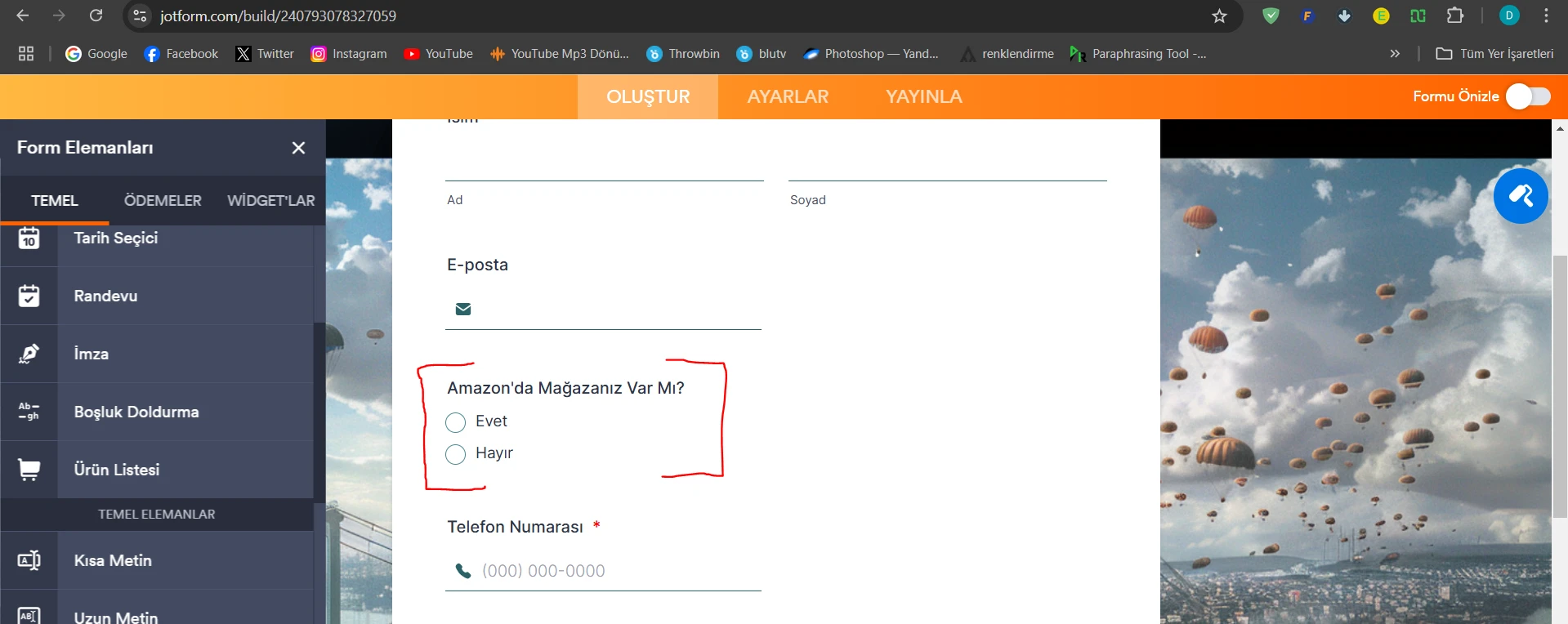Open the apps grid in bookmarks bar
This screenshot has width=1568, height=624.
[x=26, y=54]
